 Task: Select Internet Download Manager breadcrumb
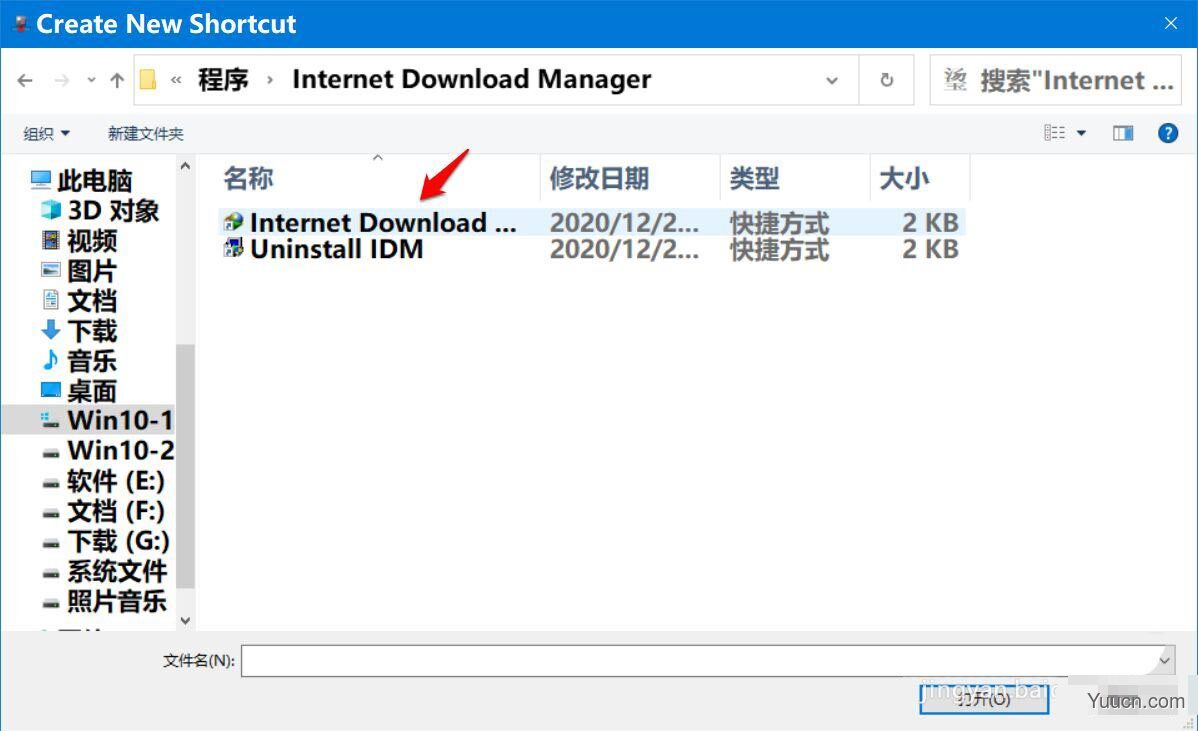pos(471,79)
